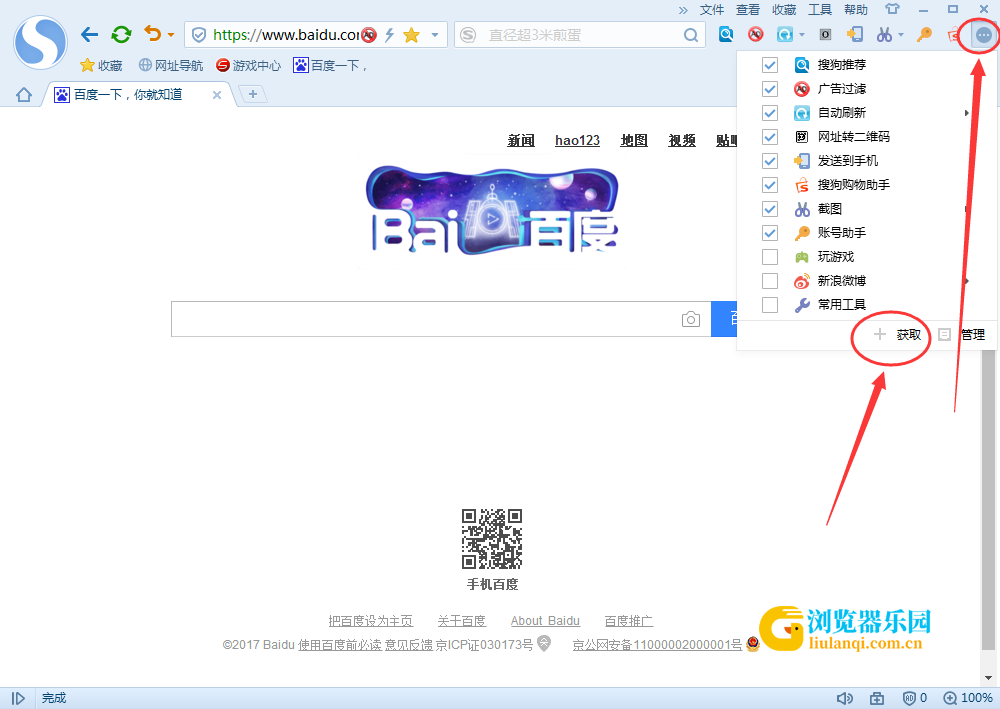Open the hao123 link
The width and height of the screenshot is (1000, 709).
click(x=577, y=140)
